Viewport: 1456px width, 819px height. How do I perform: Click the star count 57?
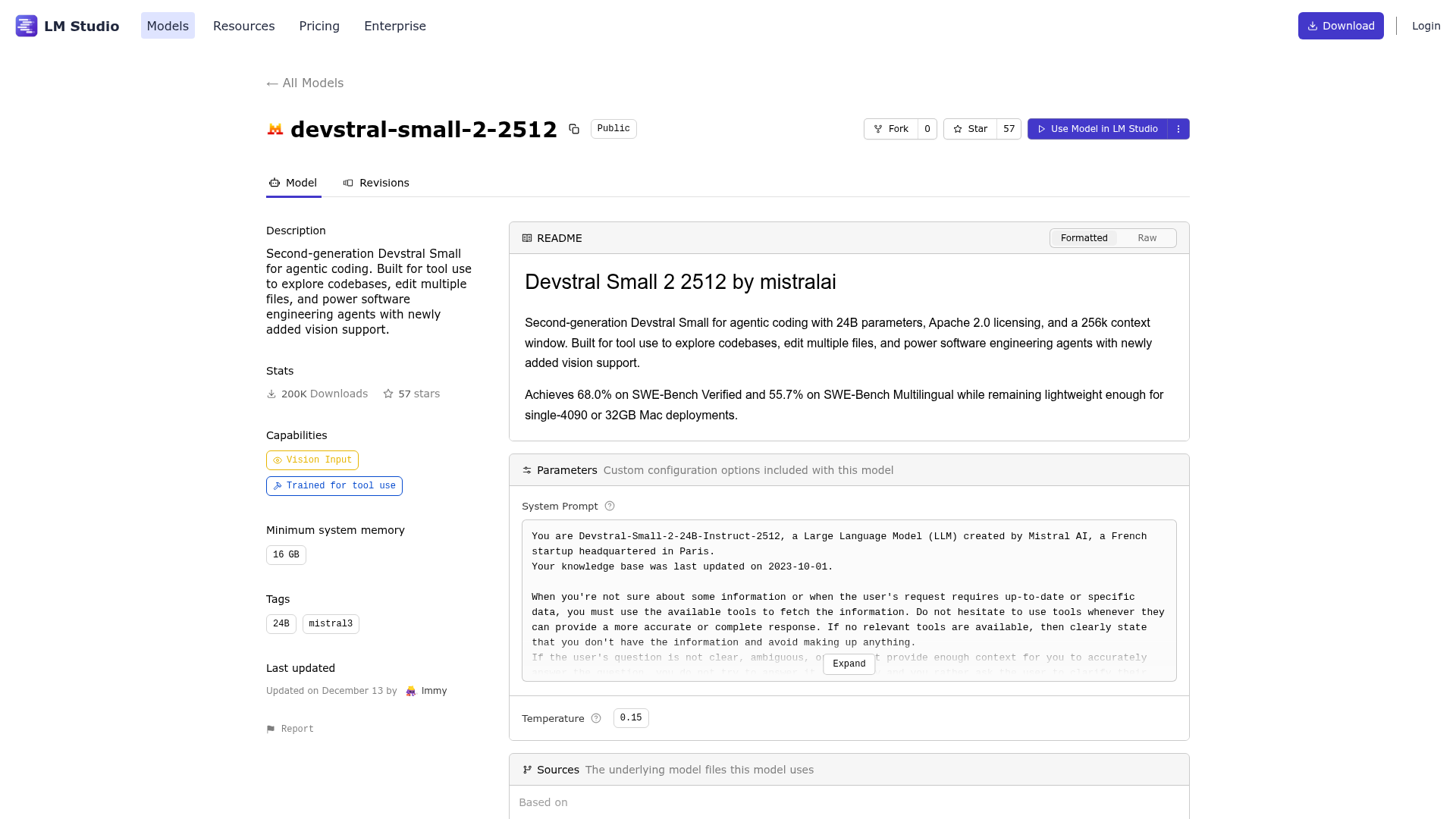coord(1009,129)
